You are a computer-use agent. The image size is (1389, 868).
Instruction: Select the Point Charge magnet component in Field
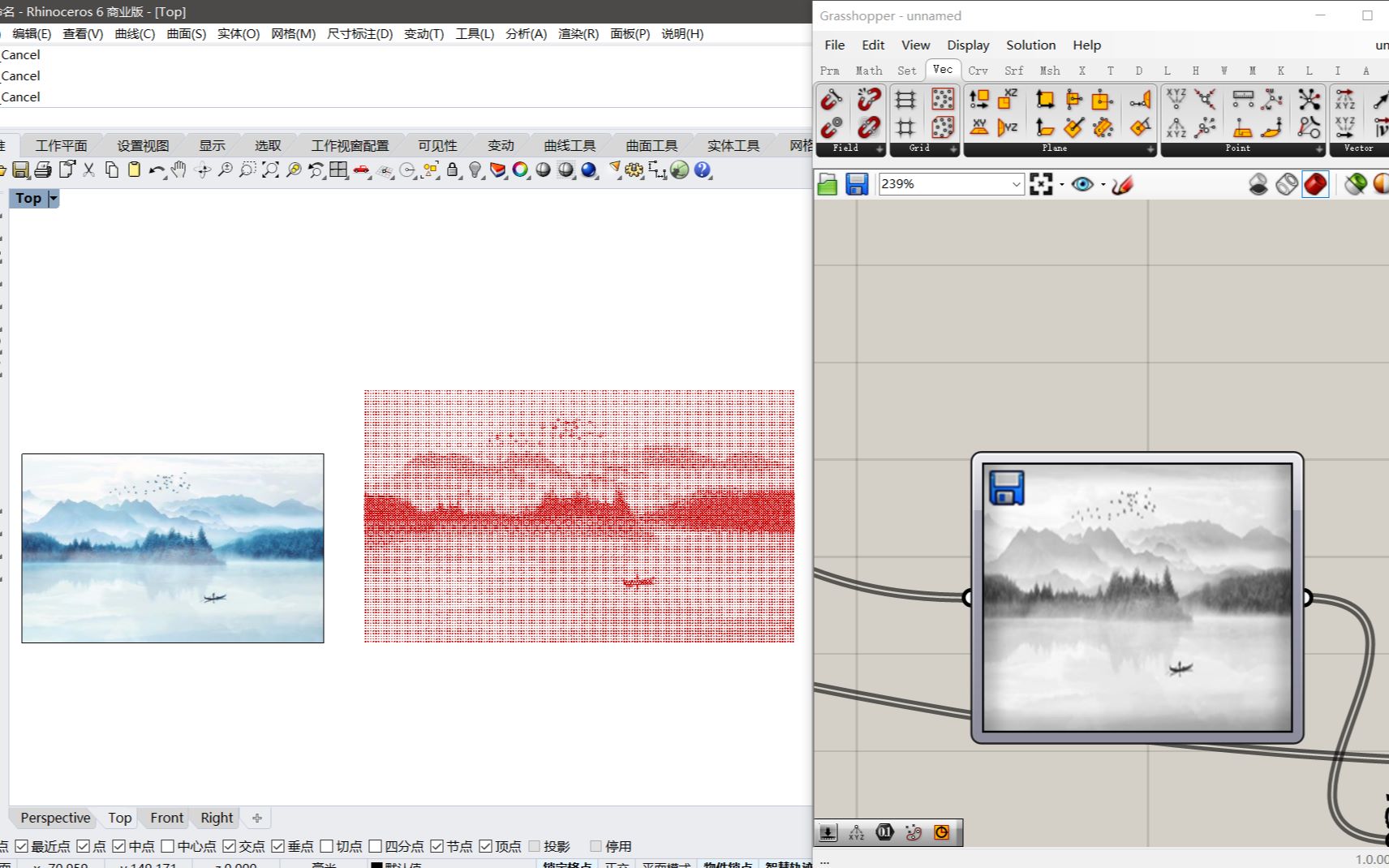point(832,127)
